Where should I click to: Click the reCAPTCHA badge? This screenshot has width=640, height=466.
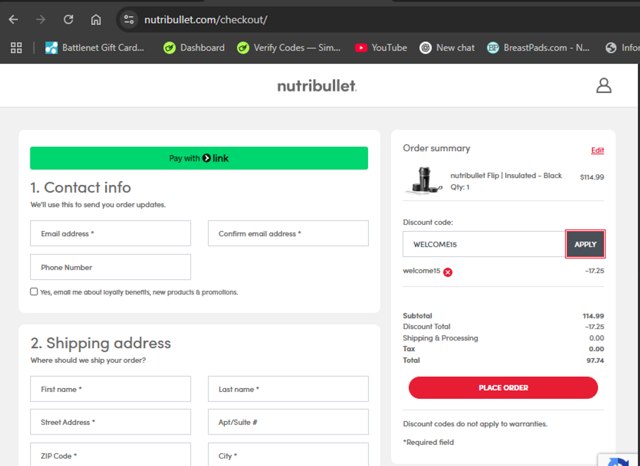click(x=619, y=460)
